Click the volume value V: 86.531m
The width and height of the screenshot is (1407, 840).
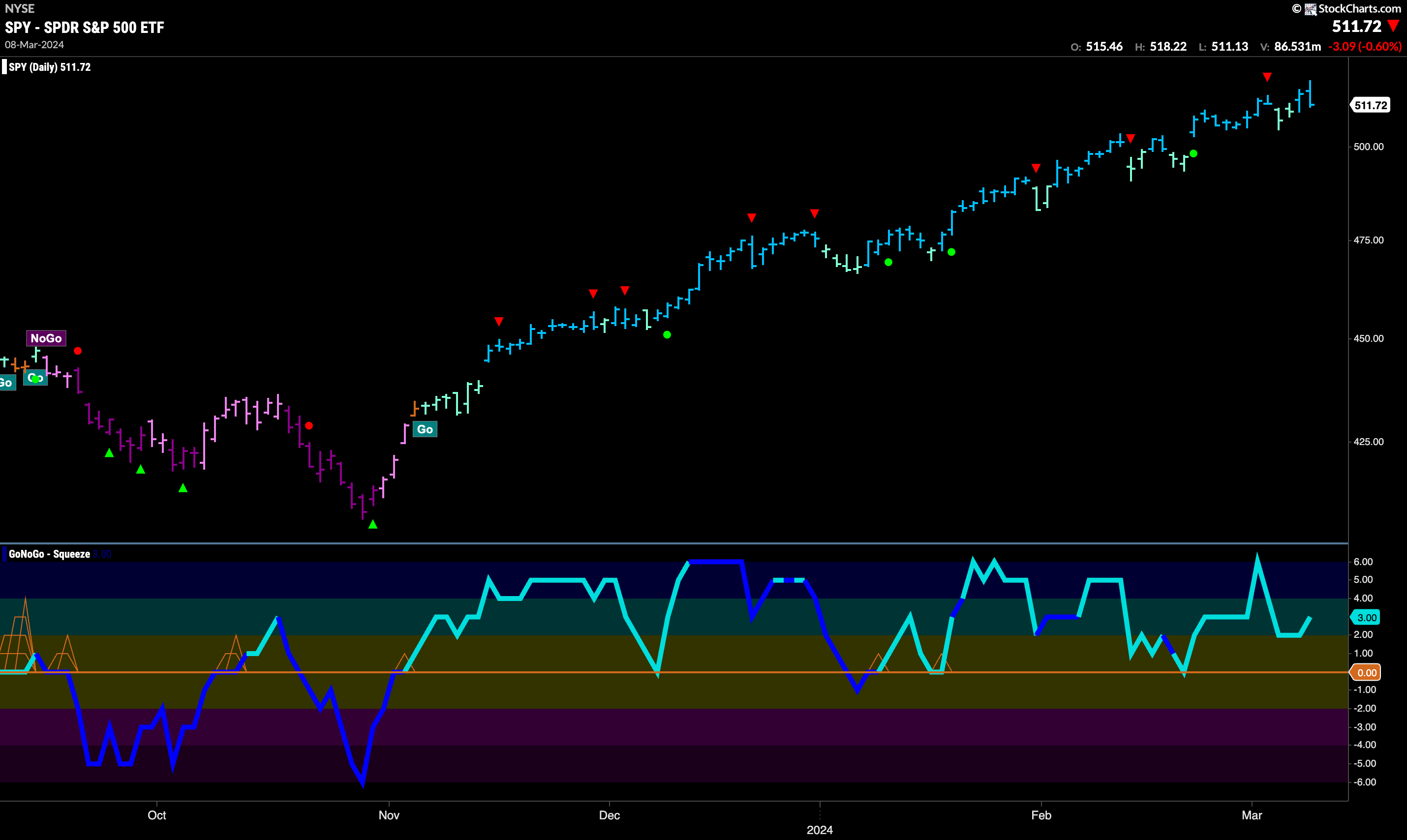point(1290,46)
